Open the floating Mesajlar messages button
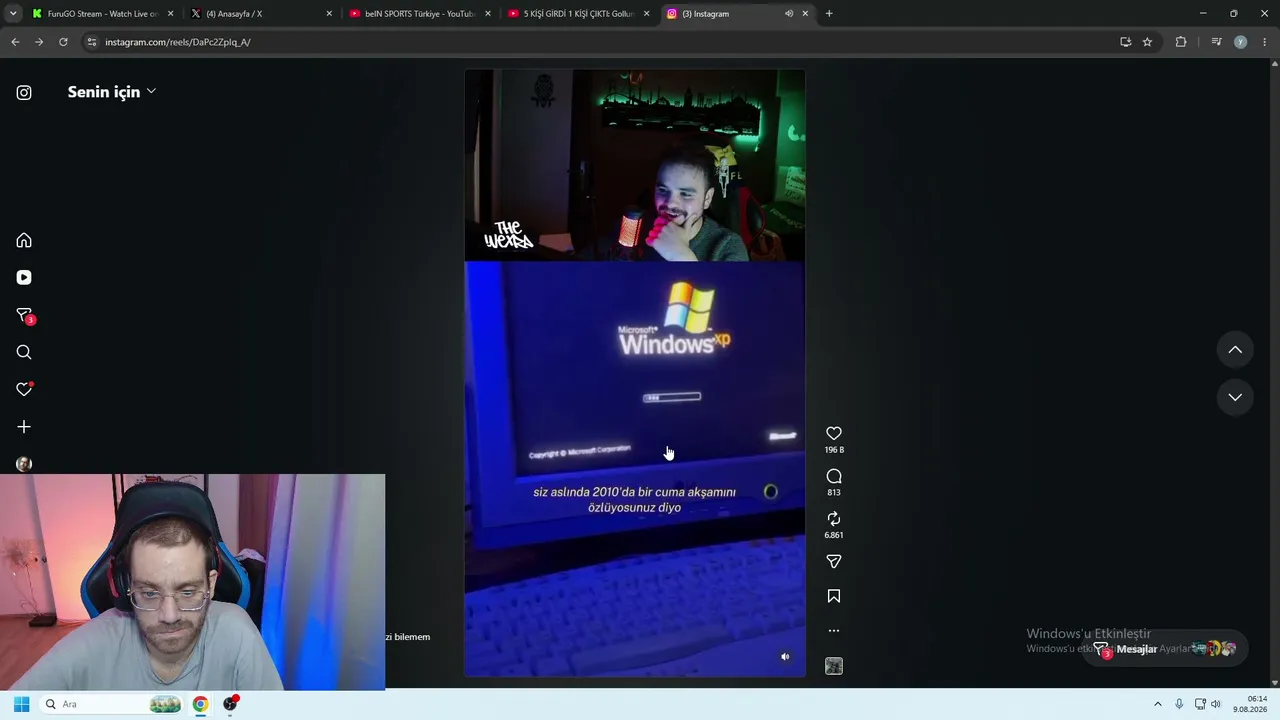 [x=1165, y=649]
